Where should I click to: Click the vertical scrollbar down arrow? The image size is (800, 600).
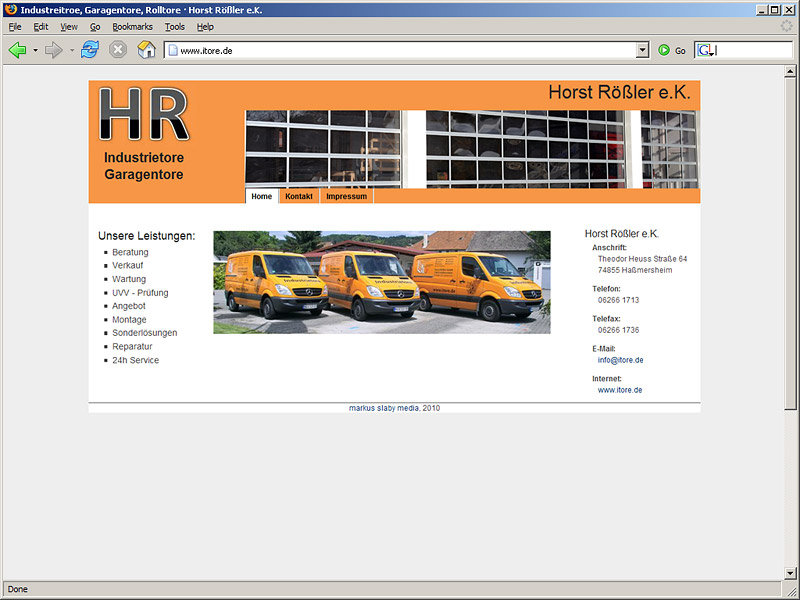(x=791, y=573)
